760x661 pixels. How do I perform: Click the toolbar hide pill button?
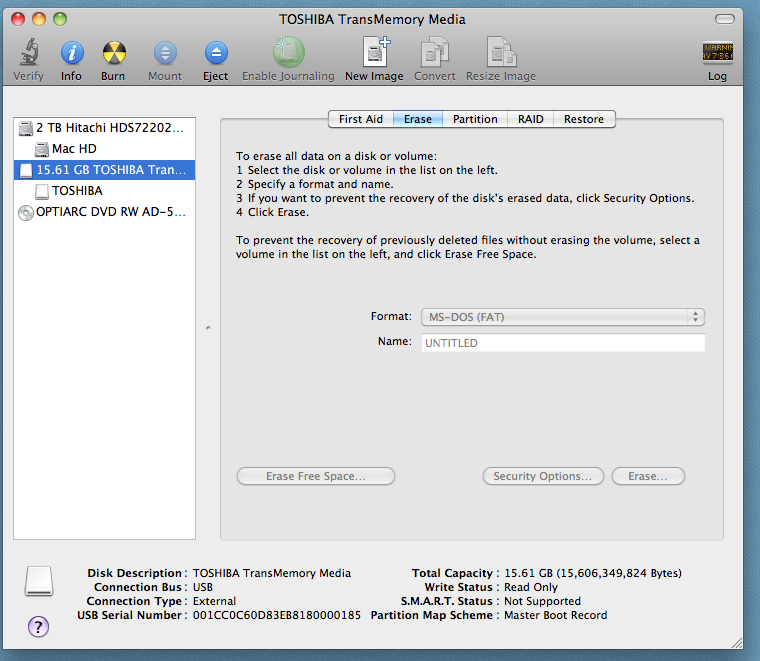point(725,19)
